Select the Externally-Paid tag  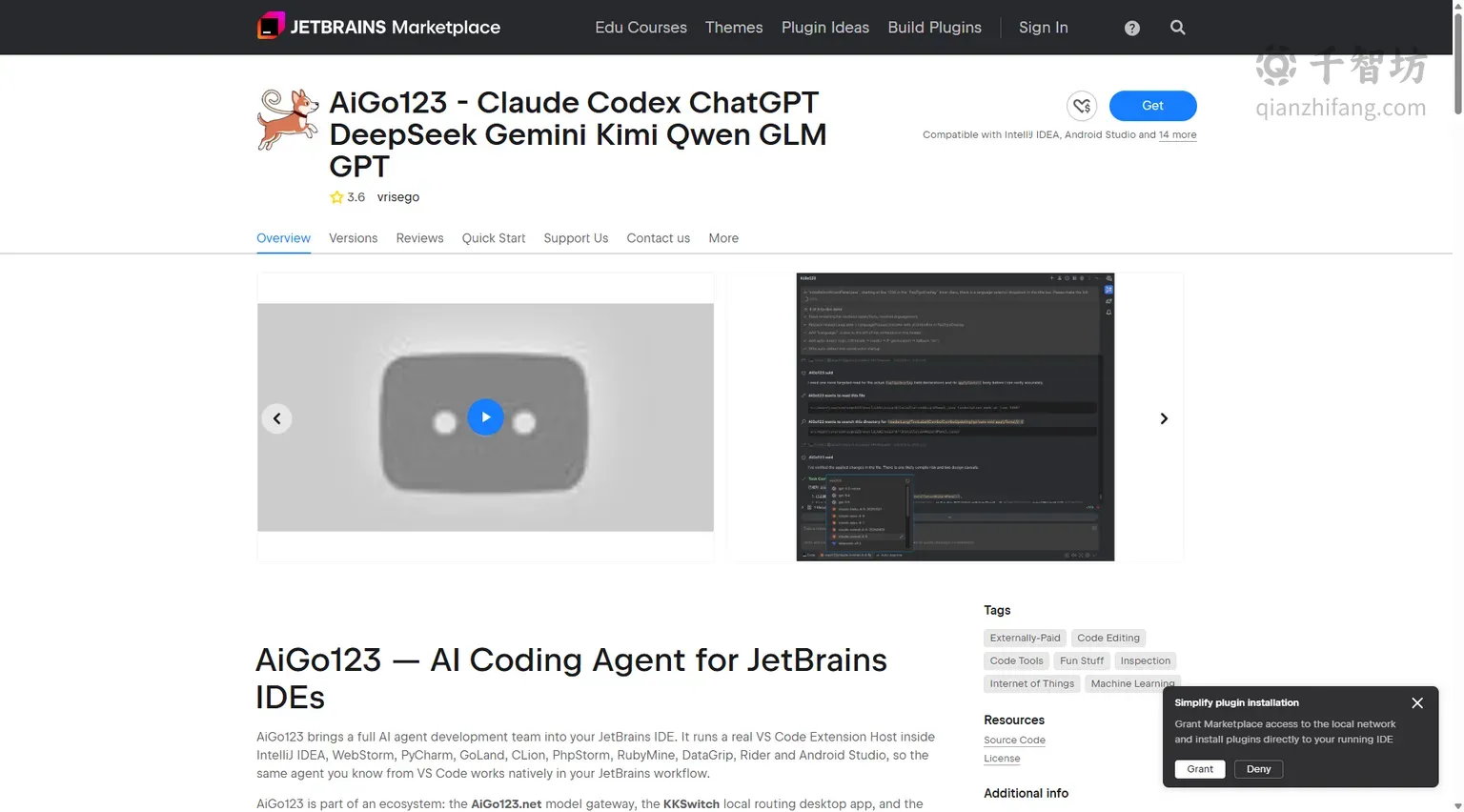tap(1025, 639)
